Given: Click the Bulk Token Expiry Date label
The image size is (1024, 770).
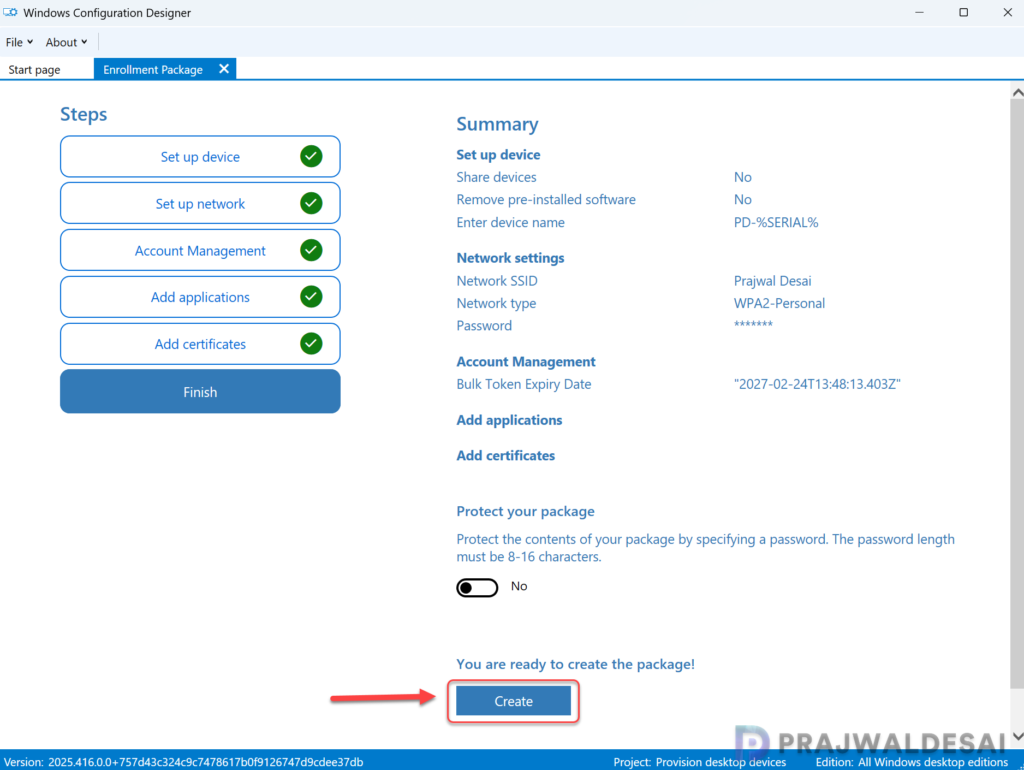Looking at the screenshot, I should click(x=524, y=384).
